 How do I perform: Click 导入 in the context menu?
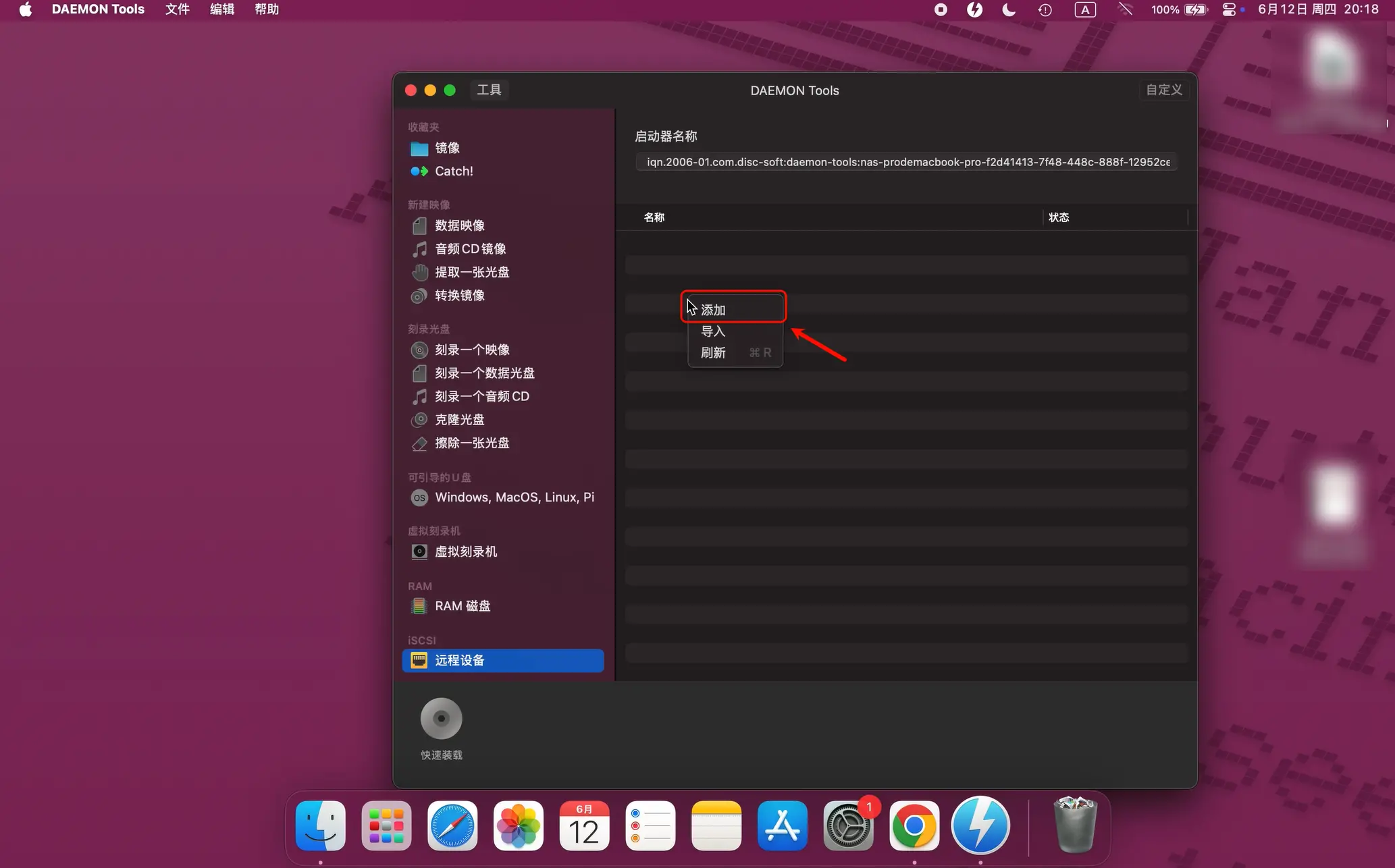point(735,331)
